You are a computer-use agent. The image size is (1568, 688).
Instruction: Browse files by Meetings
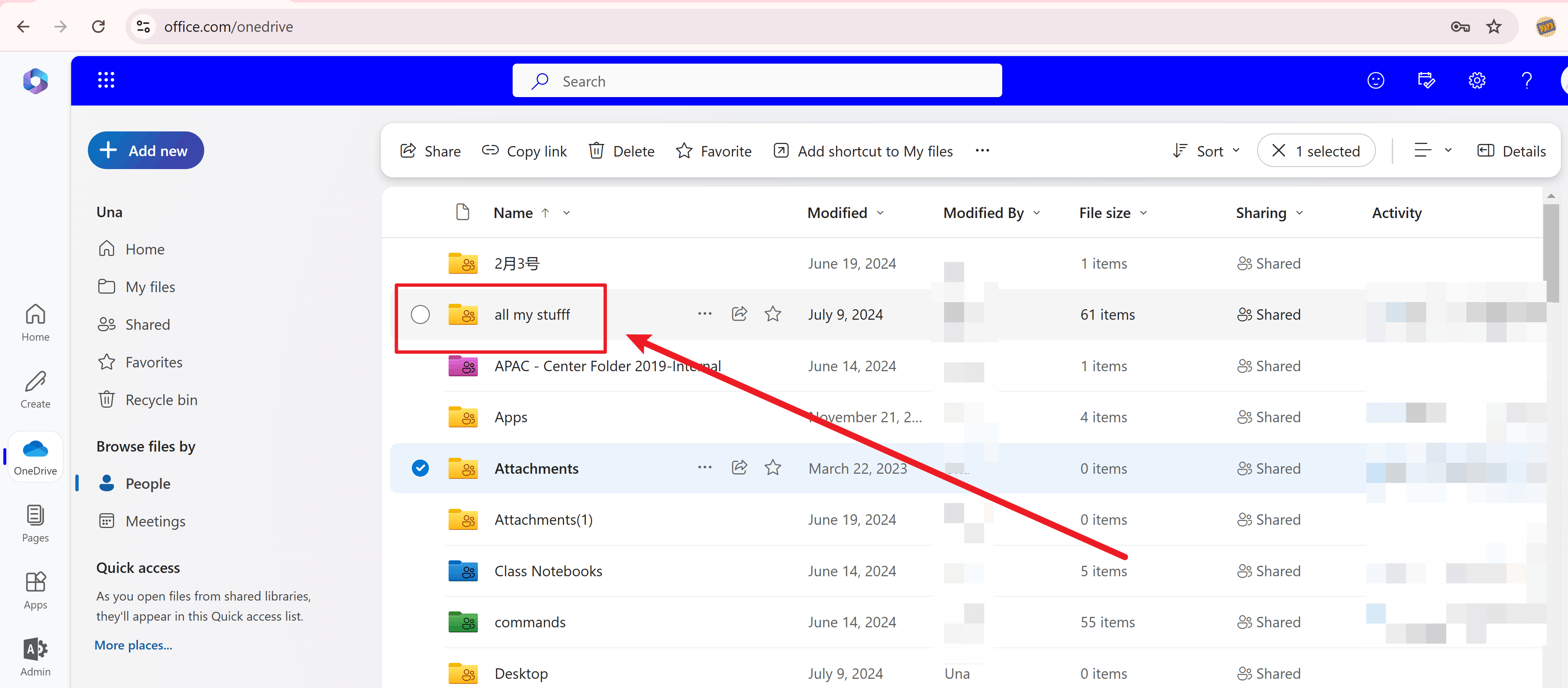[142, 521]
